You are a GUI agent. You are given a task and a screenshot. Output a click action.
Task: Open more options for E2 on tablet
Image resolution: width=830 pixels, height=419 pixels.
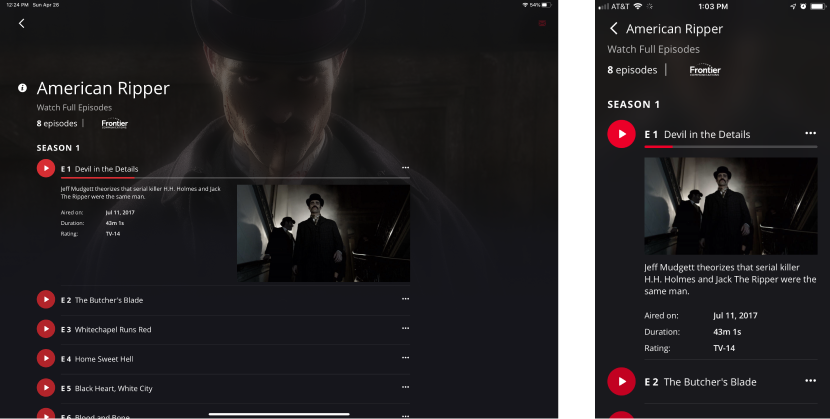pyautogui.click(x=405, y=299)
